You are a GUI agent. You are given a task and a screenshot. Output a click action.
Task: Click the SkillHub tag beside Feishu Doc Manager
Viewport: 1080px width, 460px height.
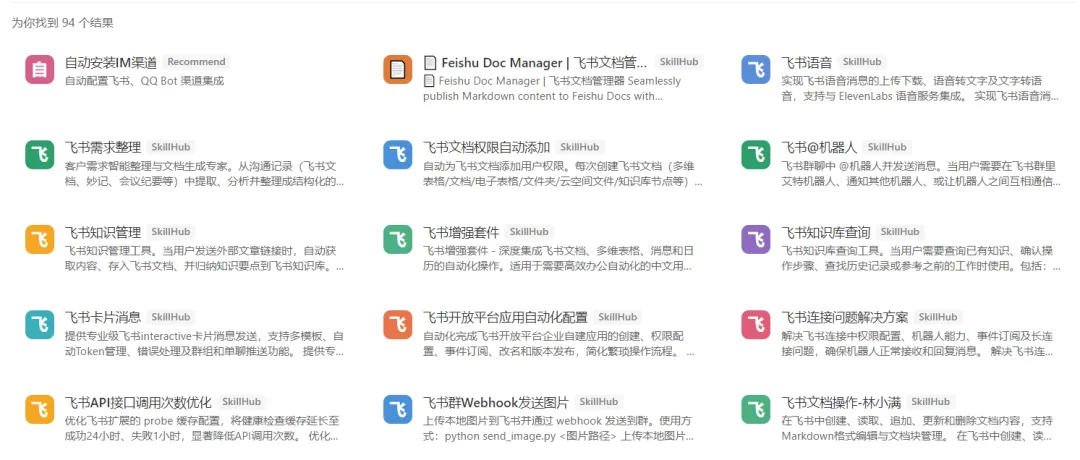(678, 62)
